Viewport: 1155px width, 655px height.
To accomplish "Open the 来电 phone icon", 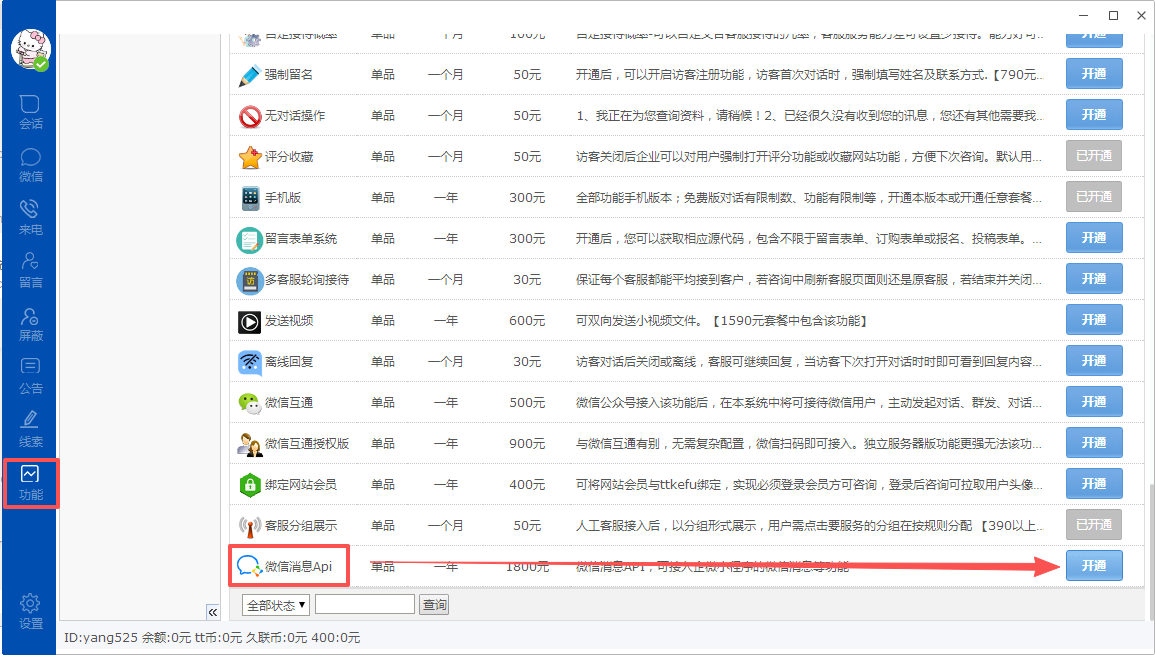I will (x=30, y=218).
